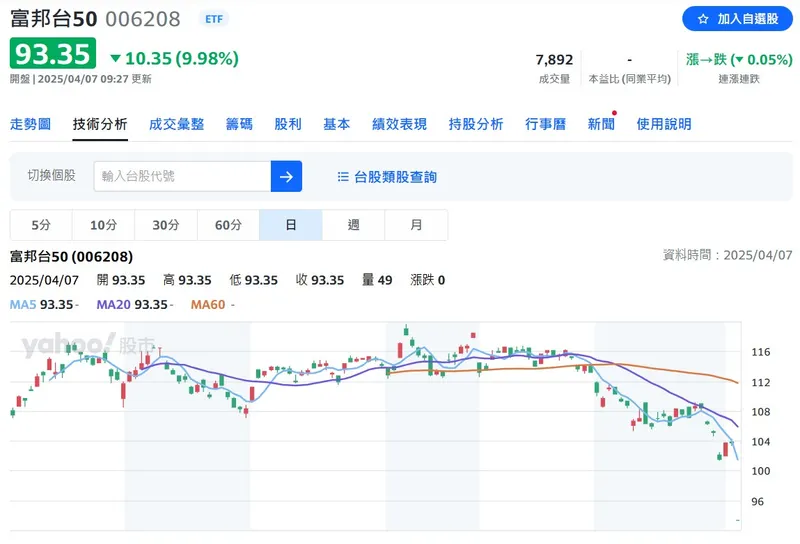Open the 成交彙整 tab
Image resolution: width=800 pixels, height=544 pixels.
(x=176, y=124)
